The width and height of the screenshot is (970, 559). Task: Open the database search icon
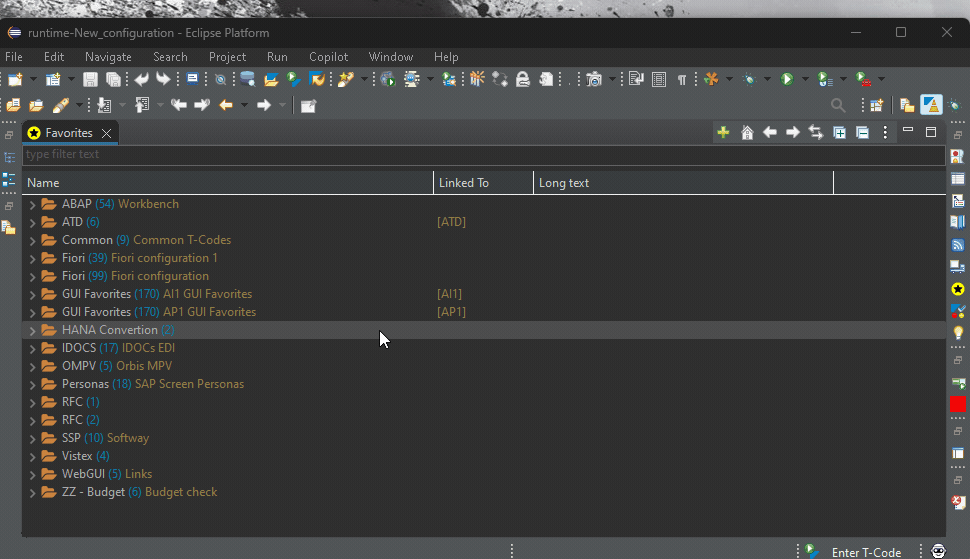click(247, 79)
